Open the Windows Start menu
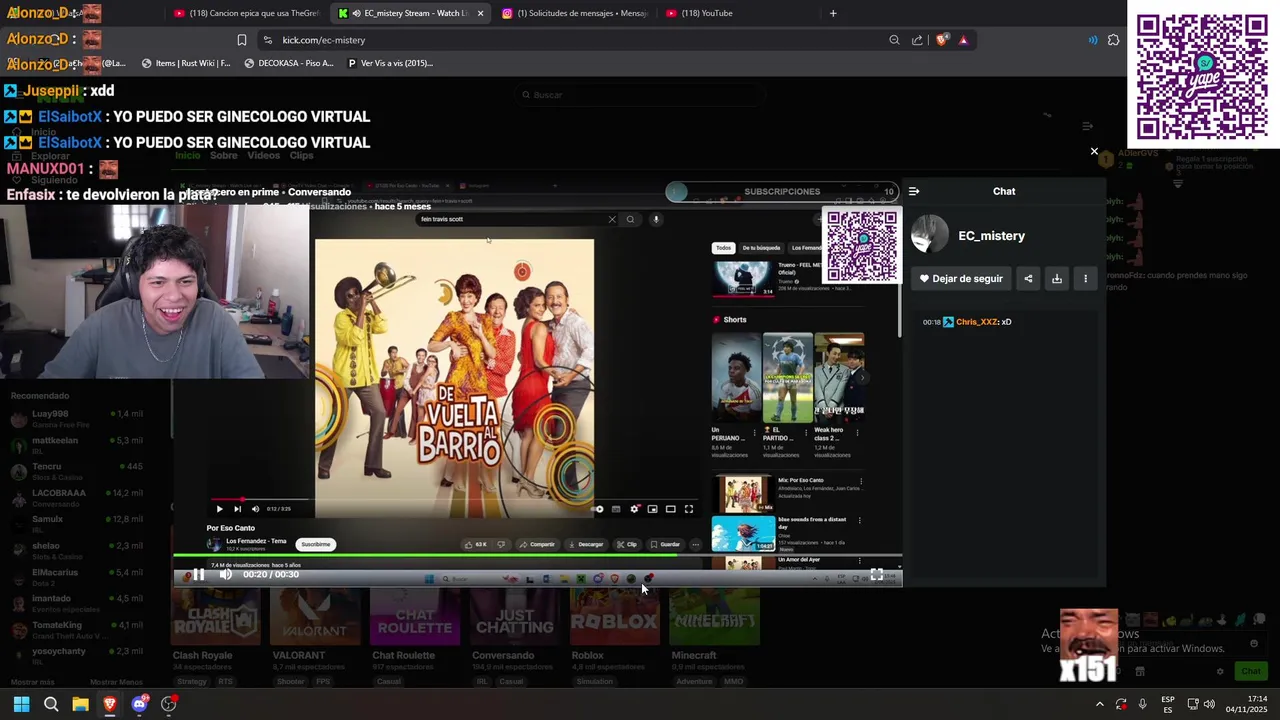 click(21, 704)
